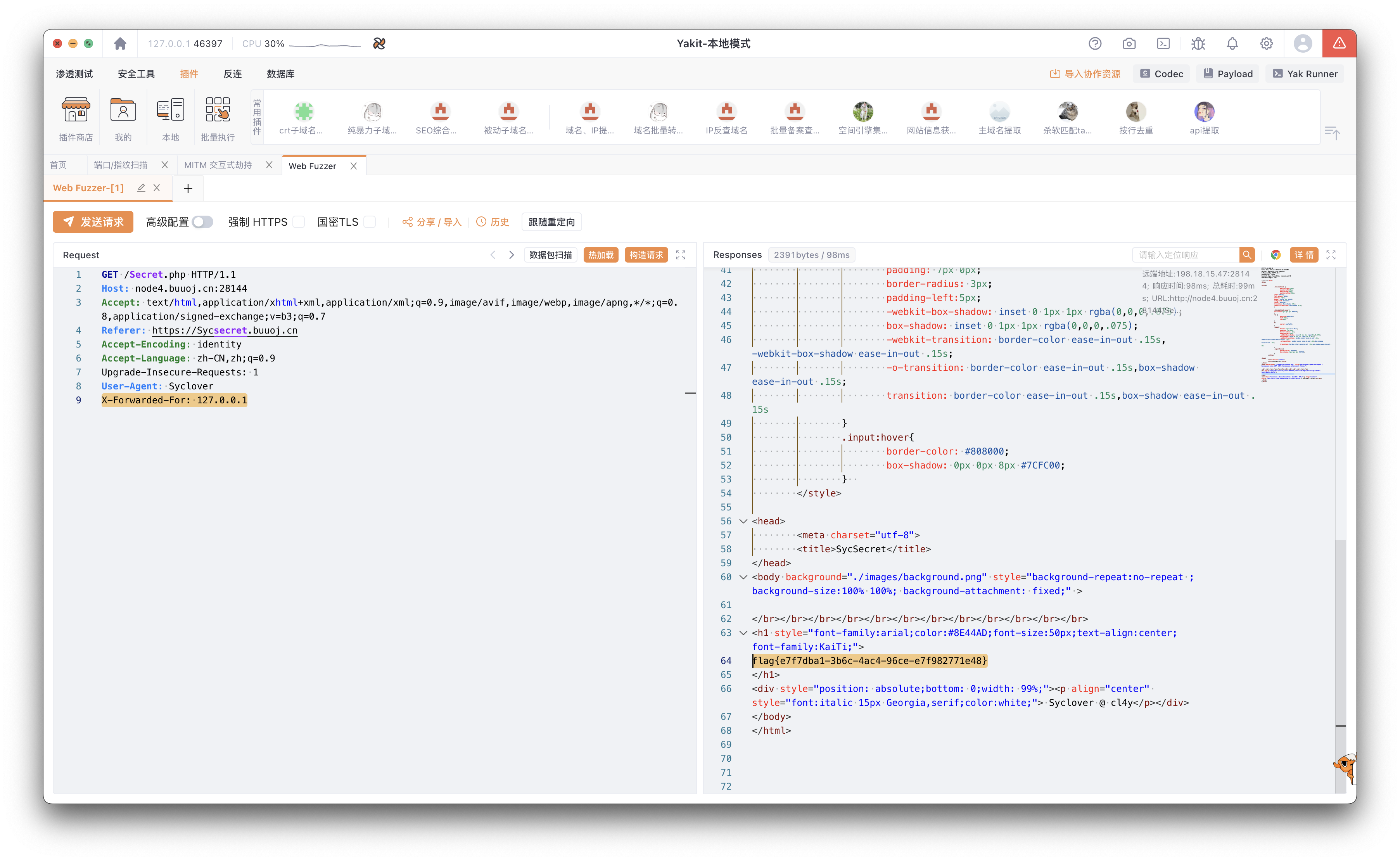Click the notification bell icon

pos(1232,44)
